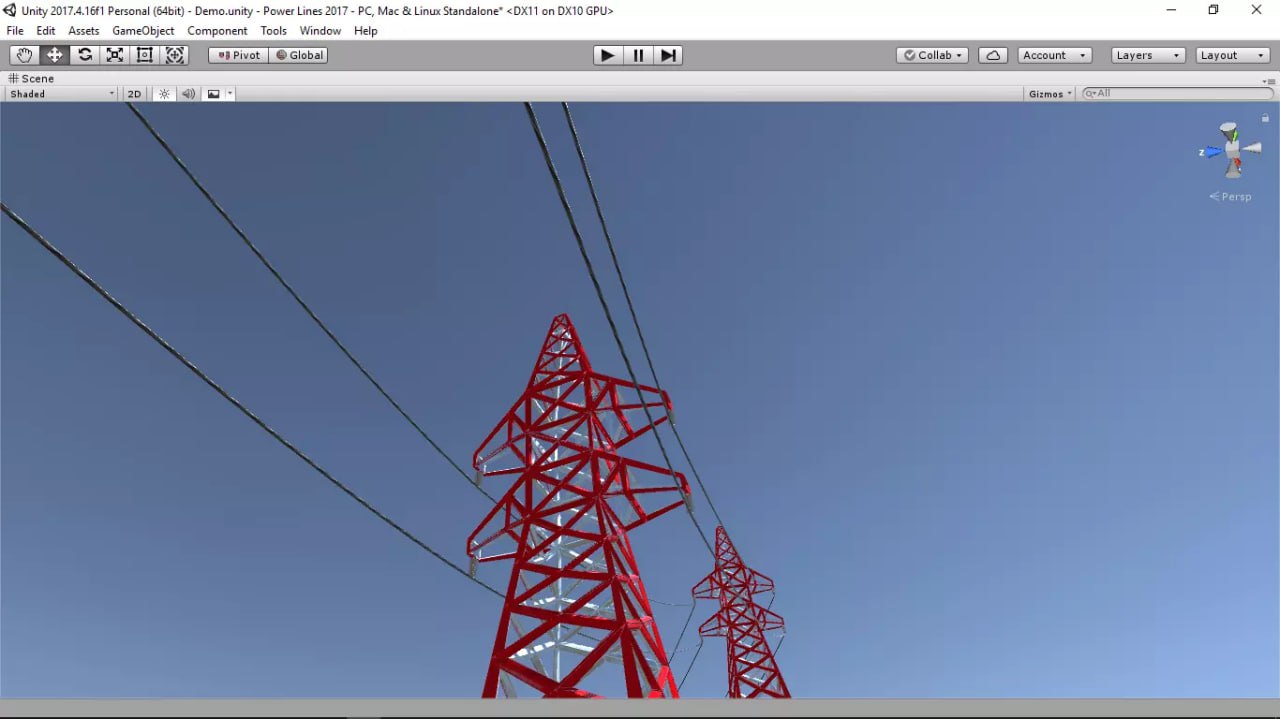
Task: Open the Gizmos dropdown
Action: click(x=1048, y=93)
